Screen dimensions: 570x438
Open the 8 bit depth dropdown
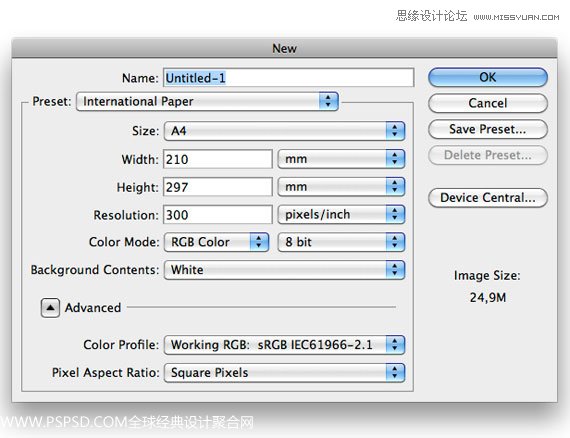(x=341, y=242)
